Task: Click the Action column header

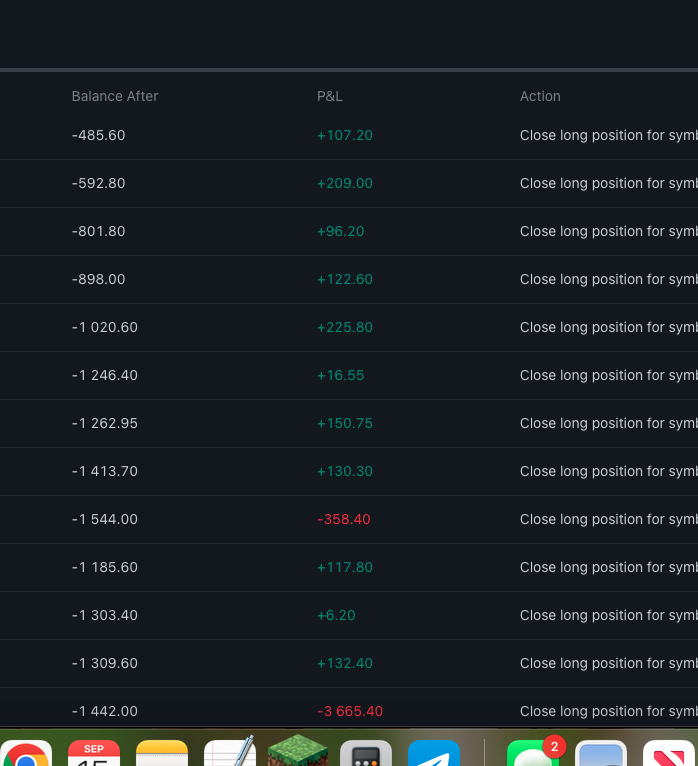Action: [540, 96]
